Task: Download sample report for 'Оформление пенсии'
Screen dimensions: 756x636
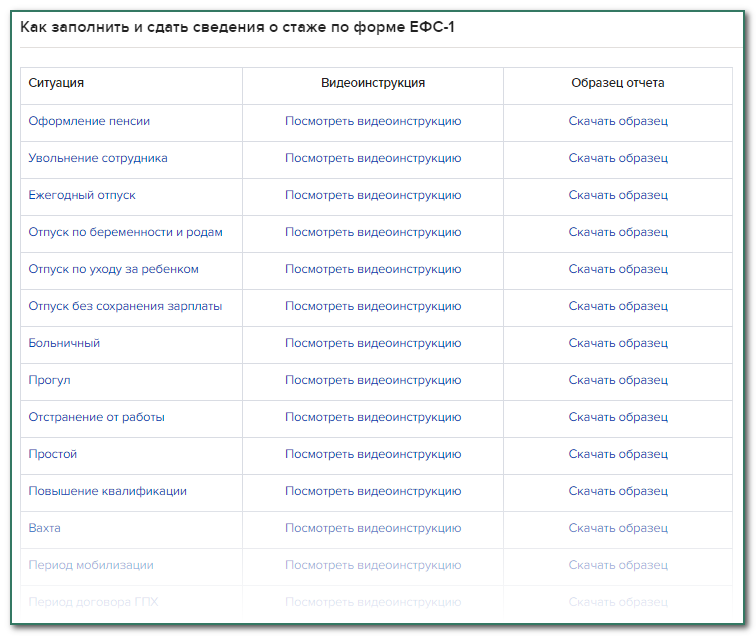Action: pyautogui.click(x=617, y=121)
